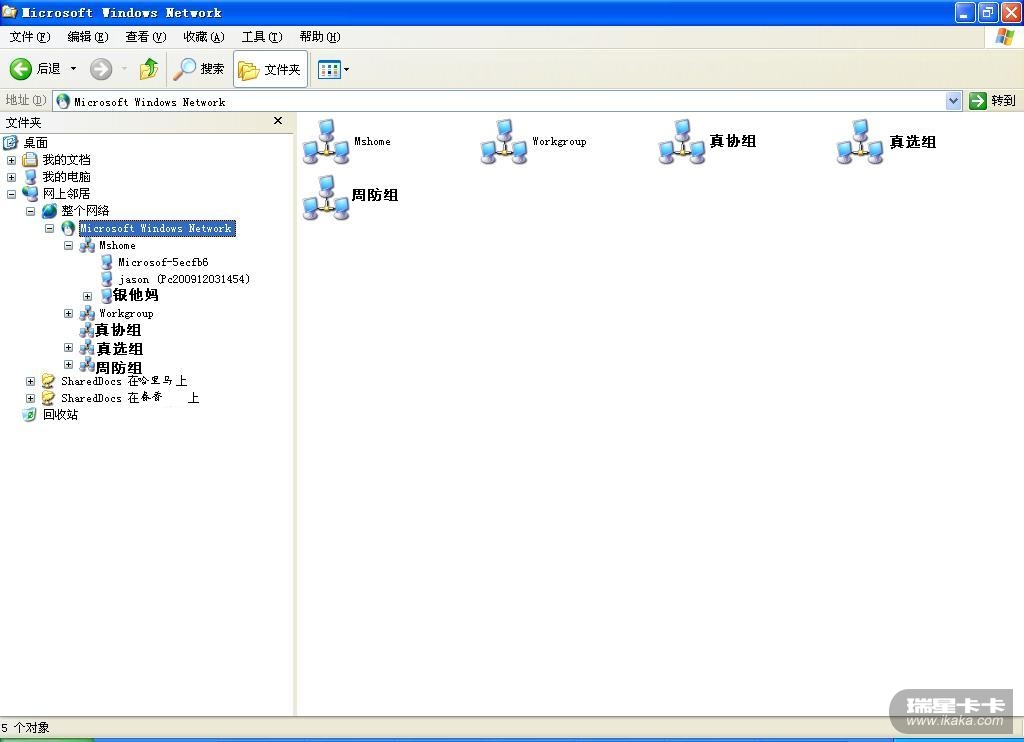Expand the 真选组 tree node
The image size is (1024, 742).
click(68, 347)
